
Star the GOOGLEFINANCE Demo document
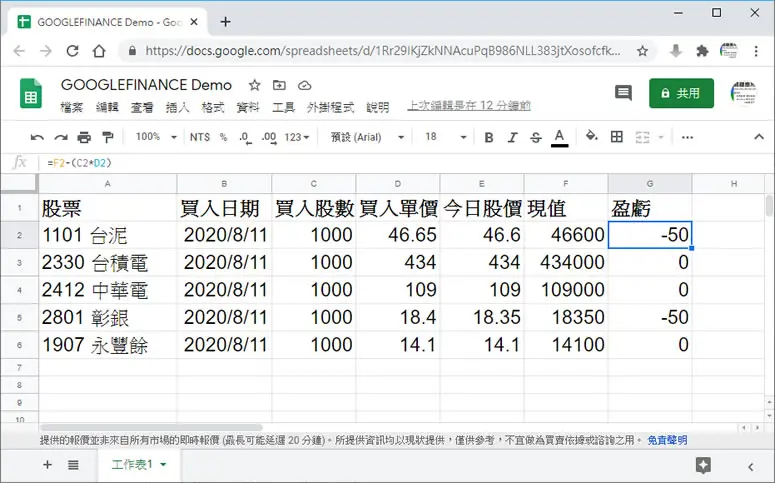255,85
